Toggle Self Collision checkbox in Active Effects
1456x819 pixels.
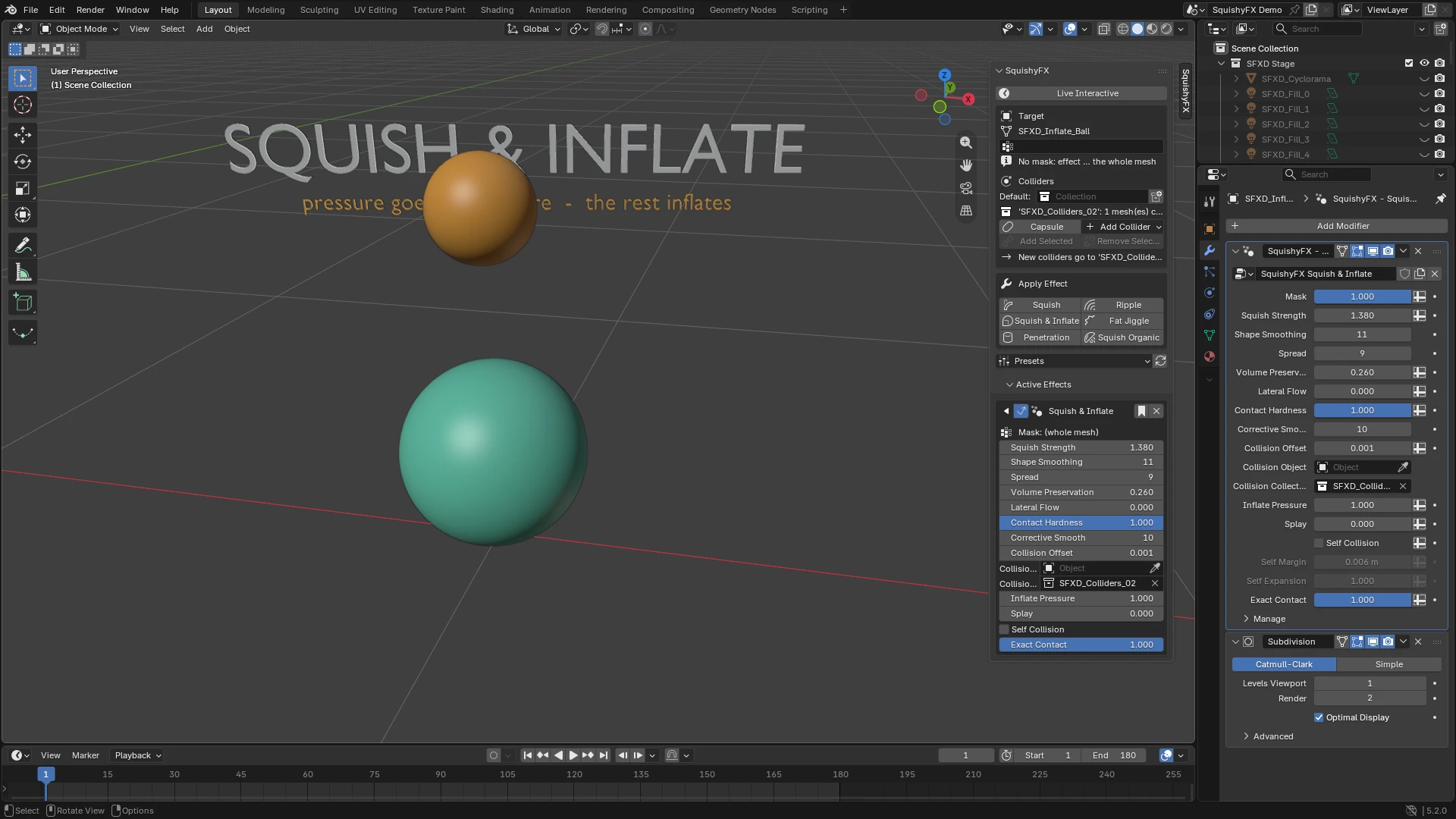1004,629
